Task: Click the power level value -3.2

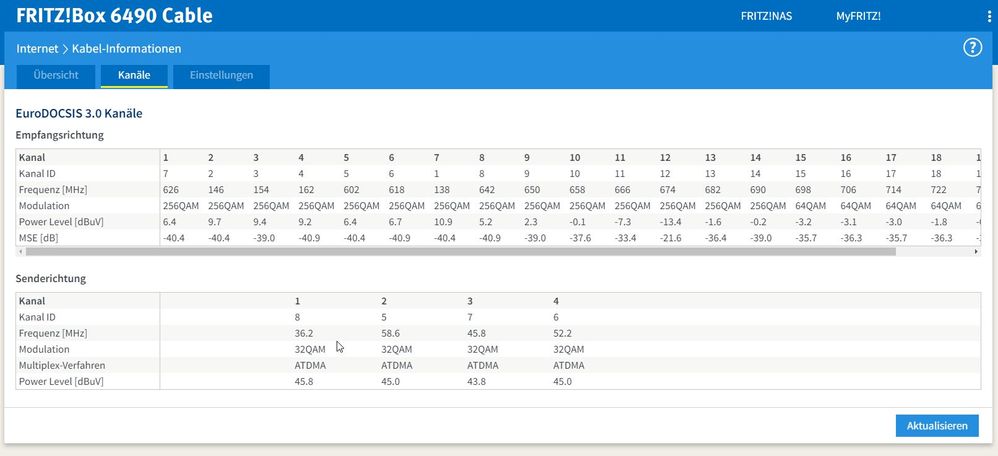Action: 803,222
